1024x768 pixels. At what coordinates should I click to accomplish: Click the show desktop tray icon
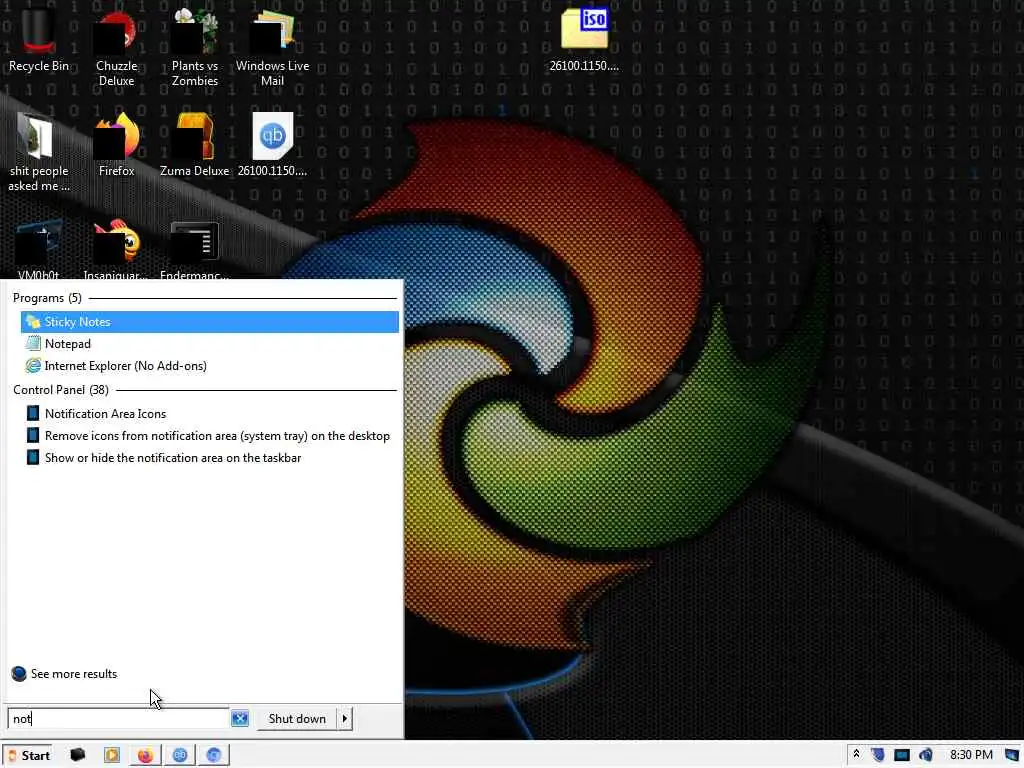point(1012,756)
